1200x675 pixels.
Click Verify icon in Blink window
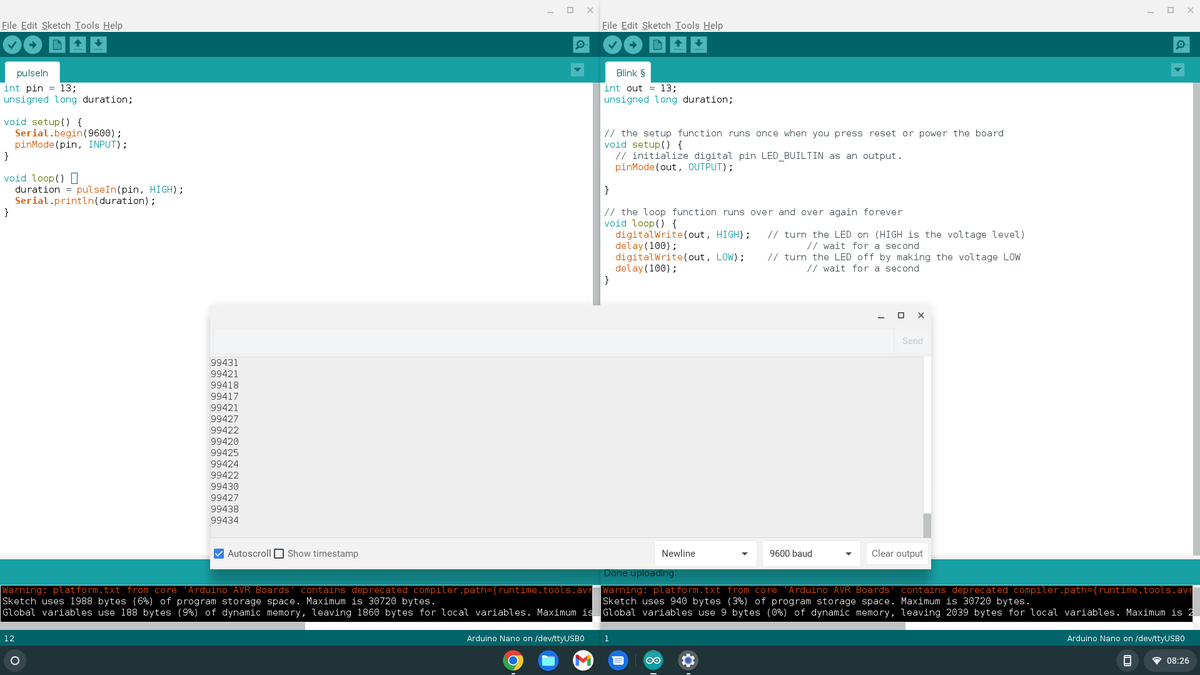pyautogui.click(x=612, y=45)
